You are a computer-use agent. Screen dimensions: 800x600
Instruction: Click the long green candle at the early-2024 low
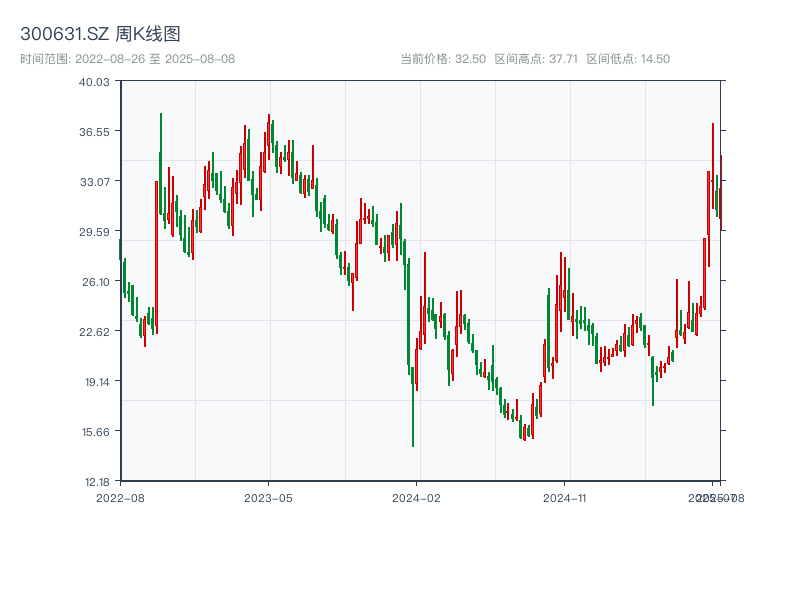point(413,407)
